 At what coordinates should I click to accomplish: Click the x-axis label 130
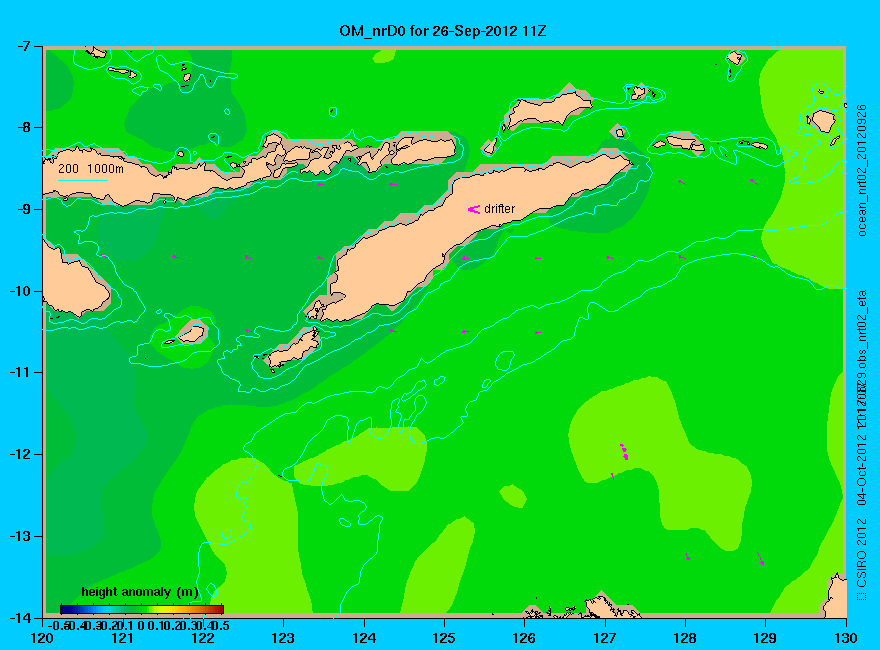(846, 638)
